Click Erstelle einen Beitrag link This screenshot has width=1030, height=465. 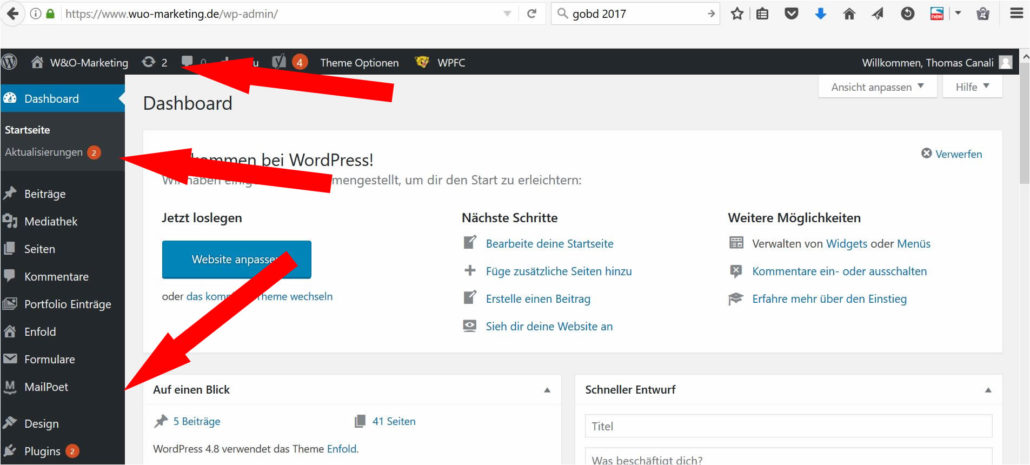[538, 299]
